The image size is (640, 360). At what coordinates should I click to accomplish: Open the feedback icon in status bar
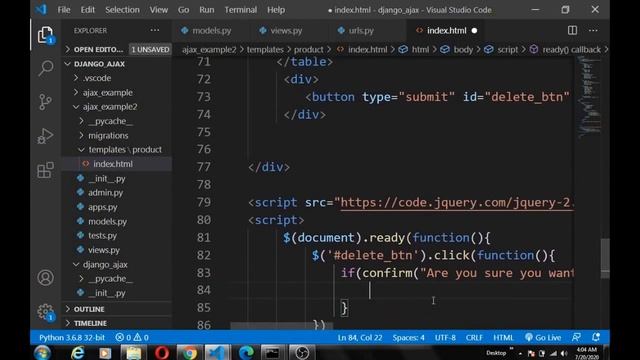(x=576, y=337)
